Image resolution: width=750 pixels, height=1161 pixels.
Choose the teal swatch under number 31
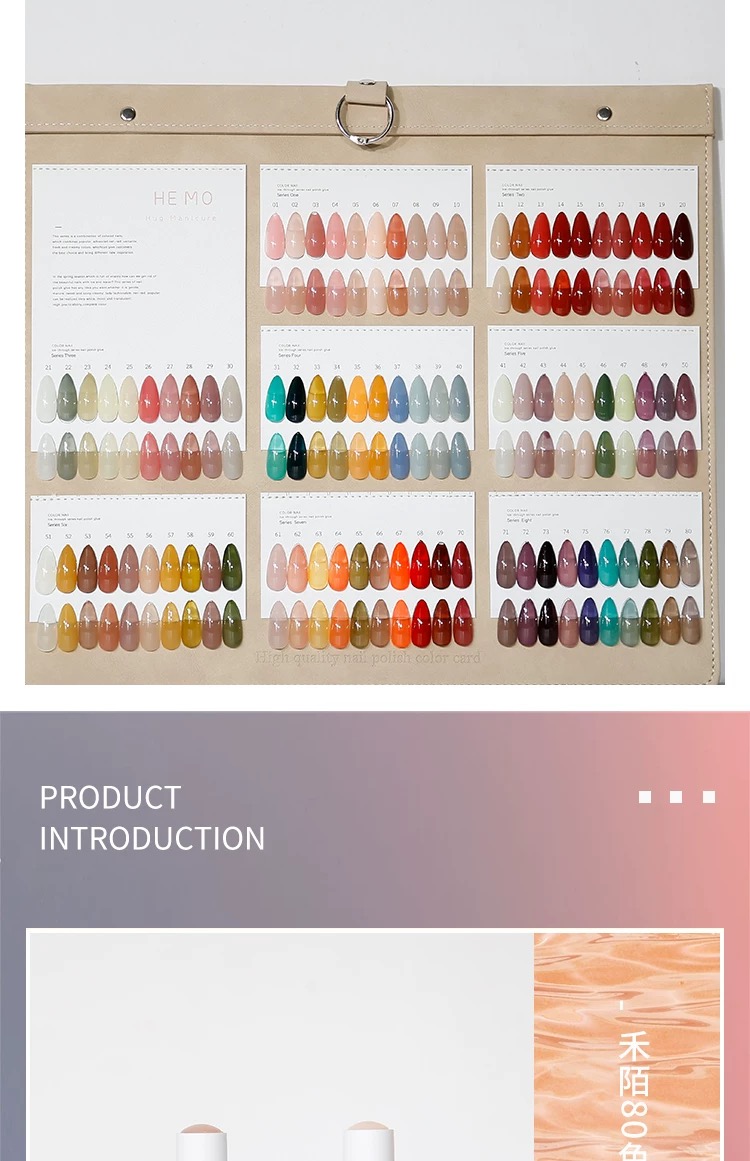click(x=275, y=399)
